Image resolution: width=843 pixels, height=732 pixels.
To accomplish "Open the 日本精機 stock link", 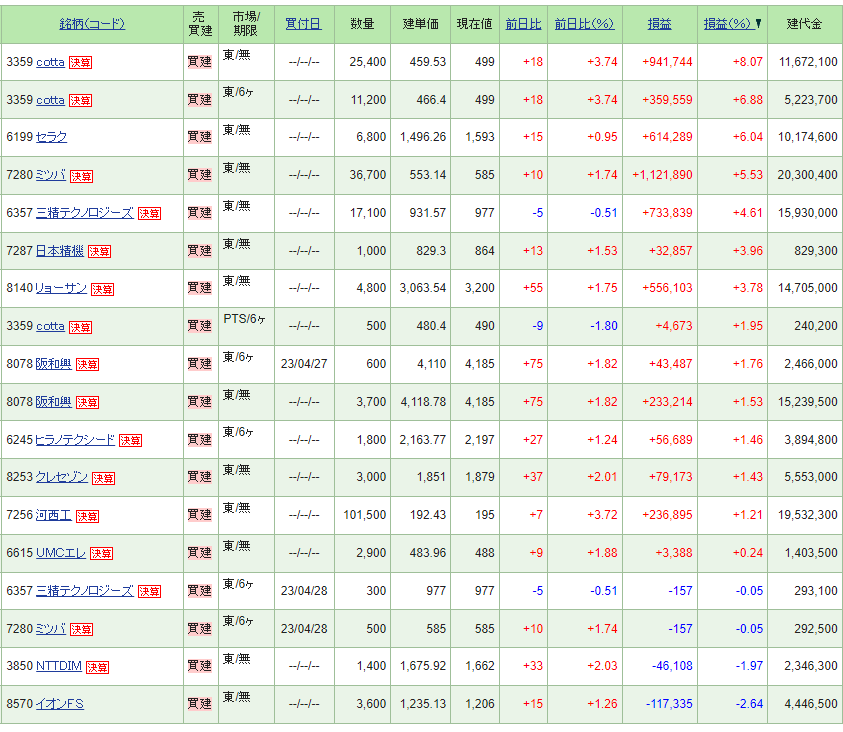I will click(x=60, y=251).
